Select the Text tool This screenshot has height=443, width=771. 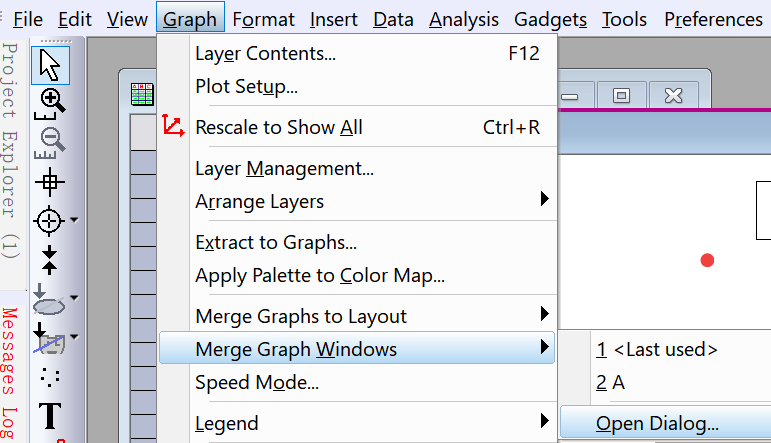(50, 416)
